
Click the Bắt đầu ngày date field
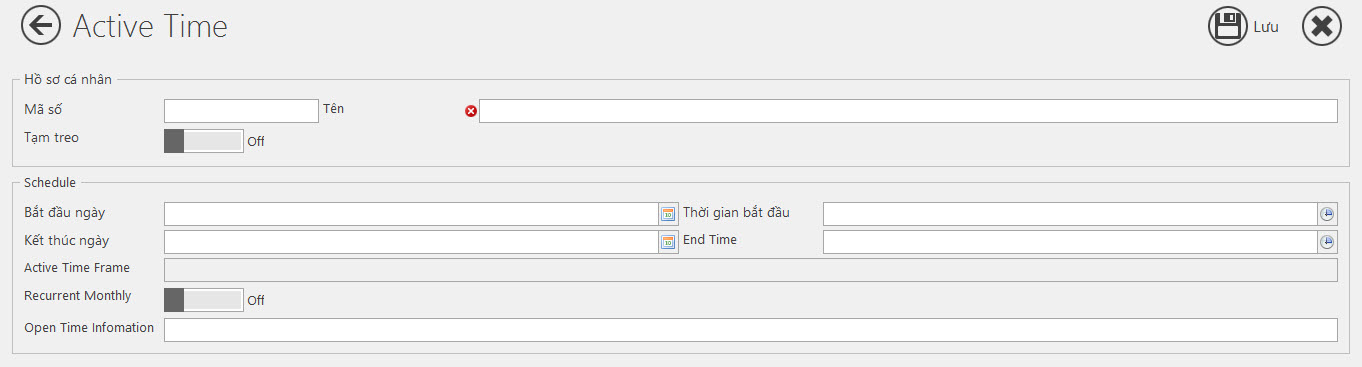(411, 214)
